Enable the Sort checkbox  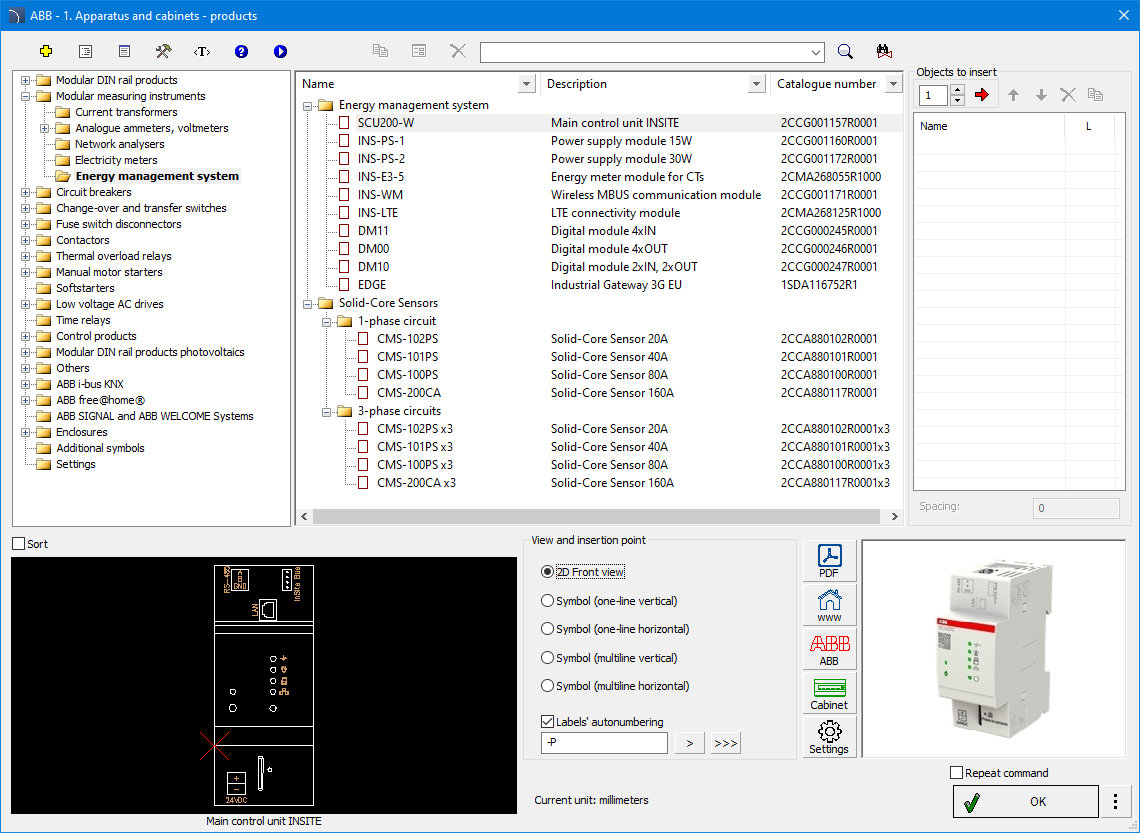coord(19,544)
